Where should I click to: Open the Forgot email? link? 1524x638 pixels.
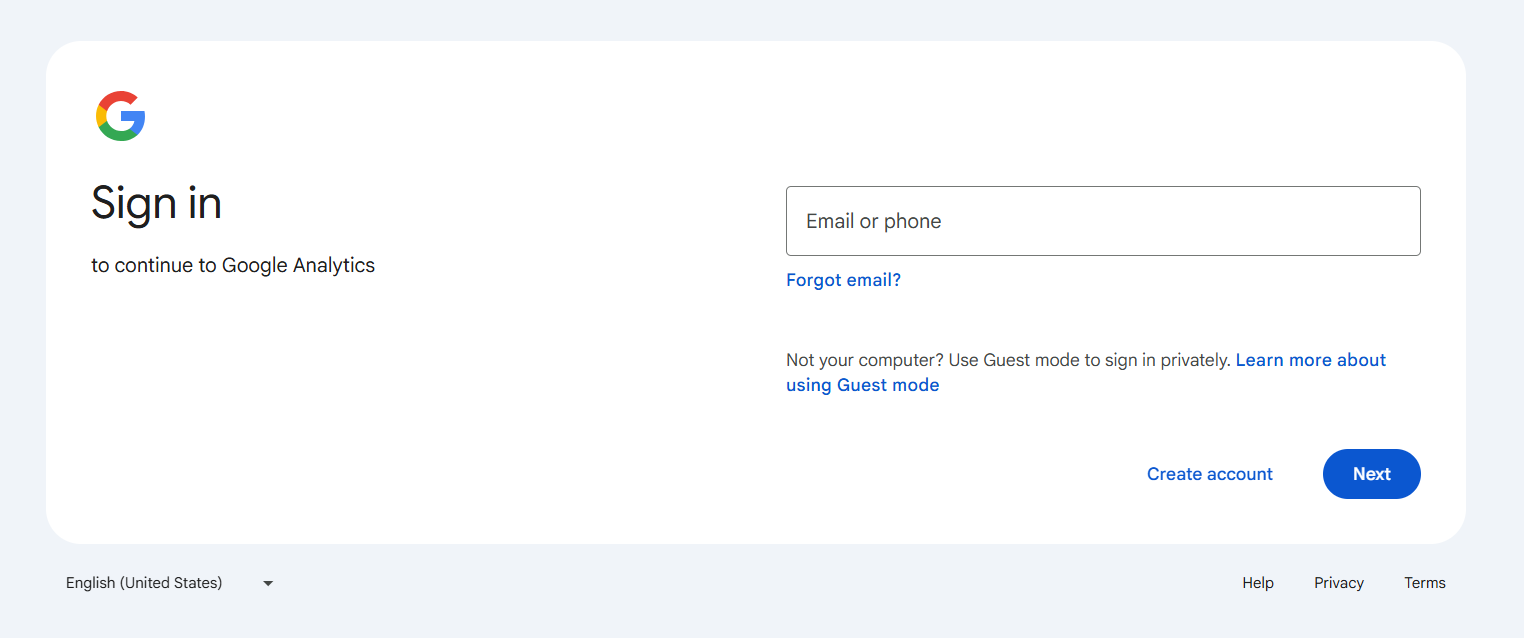tap(843, 280)
